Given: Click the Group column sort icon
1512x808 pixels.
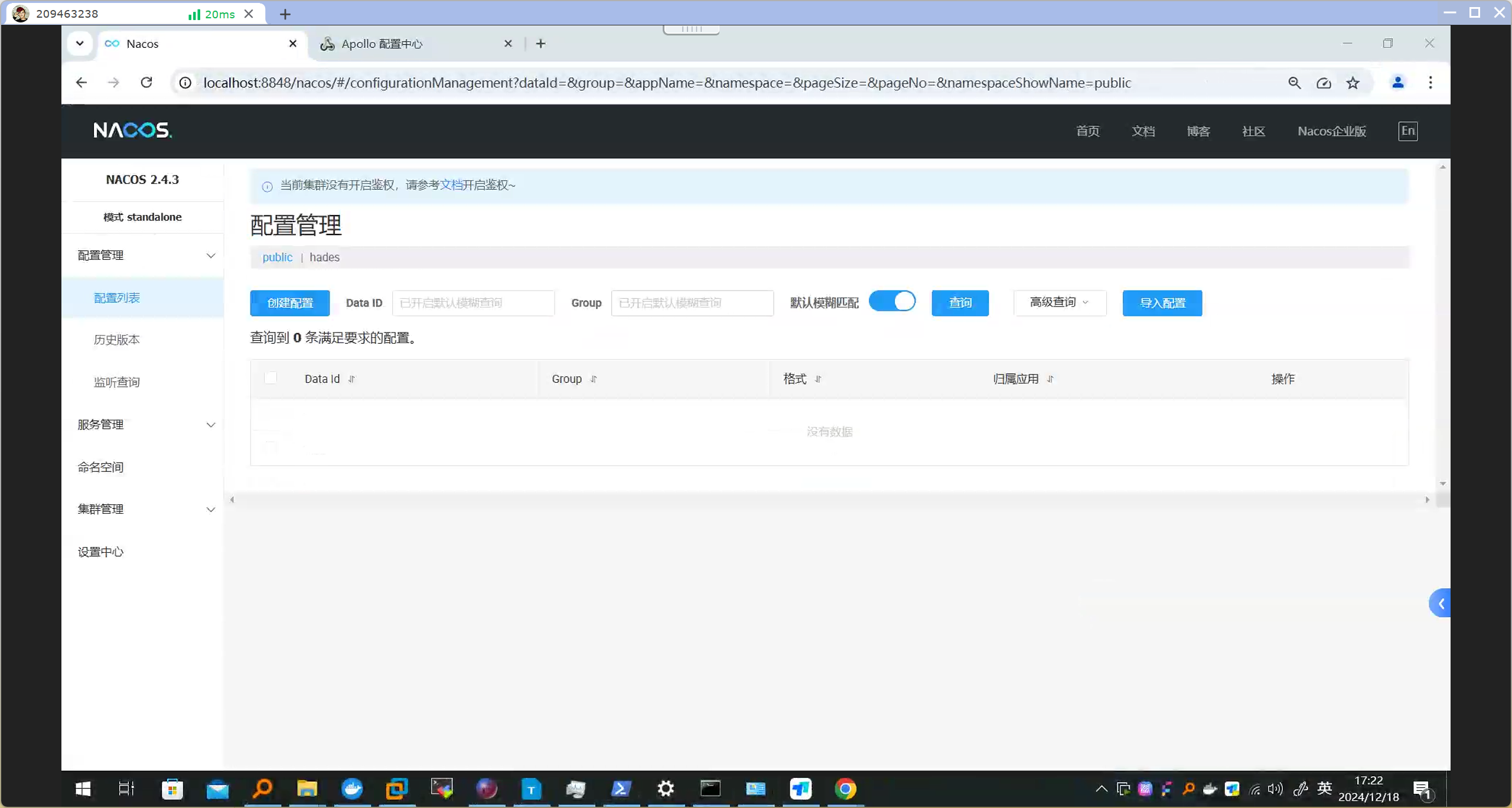Looking at the screenshot, I should pos(594,379).
